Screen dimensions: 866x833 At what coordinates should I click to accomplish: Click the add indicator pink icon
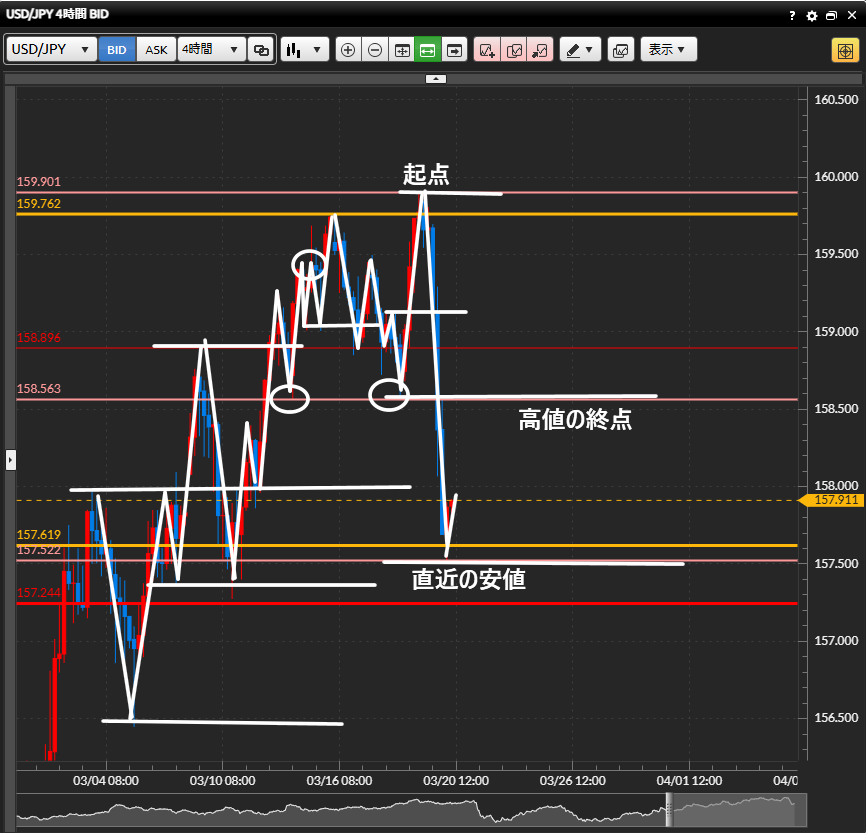(x=487, y=50)
